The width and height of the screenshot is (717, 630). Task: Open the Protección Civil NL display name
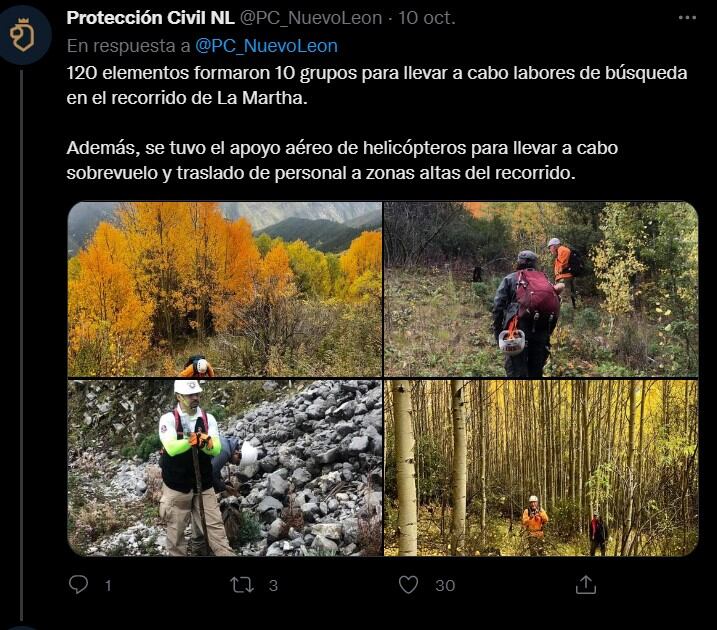tap(150, 18)
